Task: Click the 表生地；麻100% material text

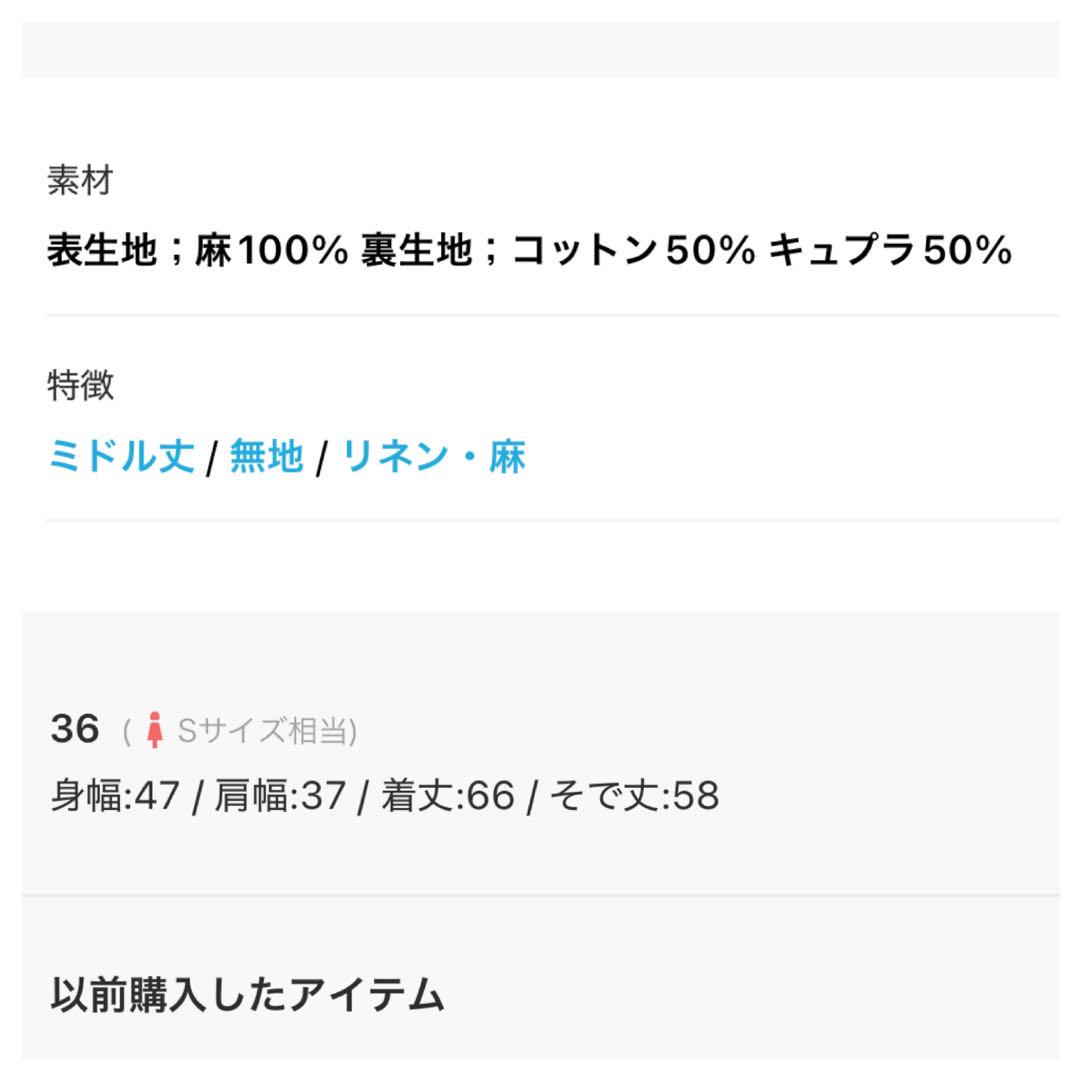Action: [x=198, y=249]
